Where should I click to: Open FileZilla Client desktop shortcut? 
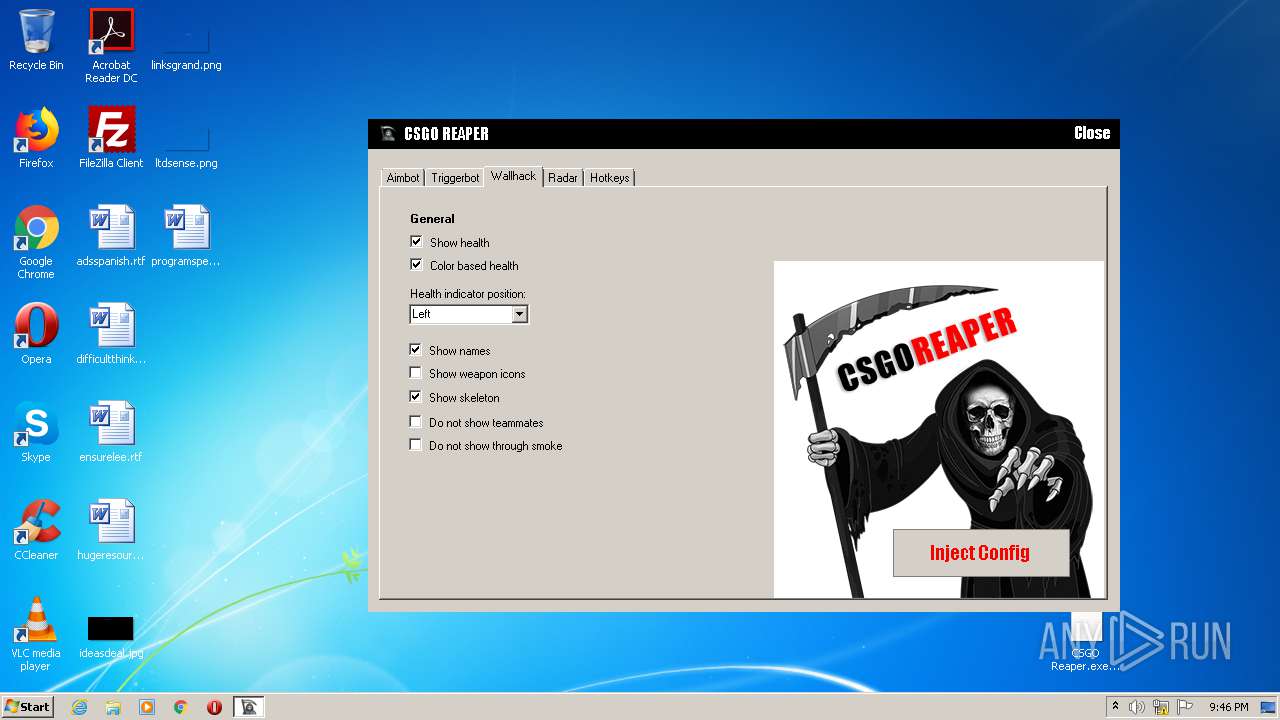click(111, 138)
